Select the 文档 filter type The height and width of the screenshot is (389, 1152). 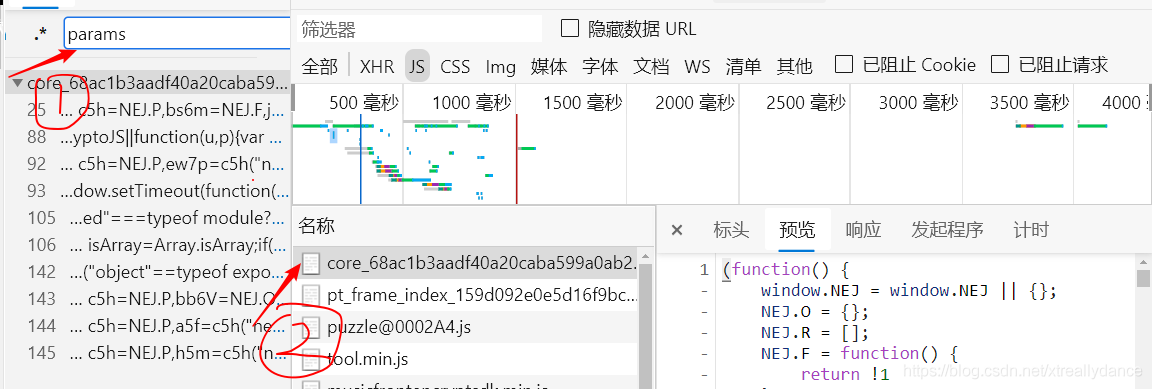click(651, 66)
